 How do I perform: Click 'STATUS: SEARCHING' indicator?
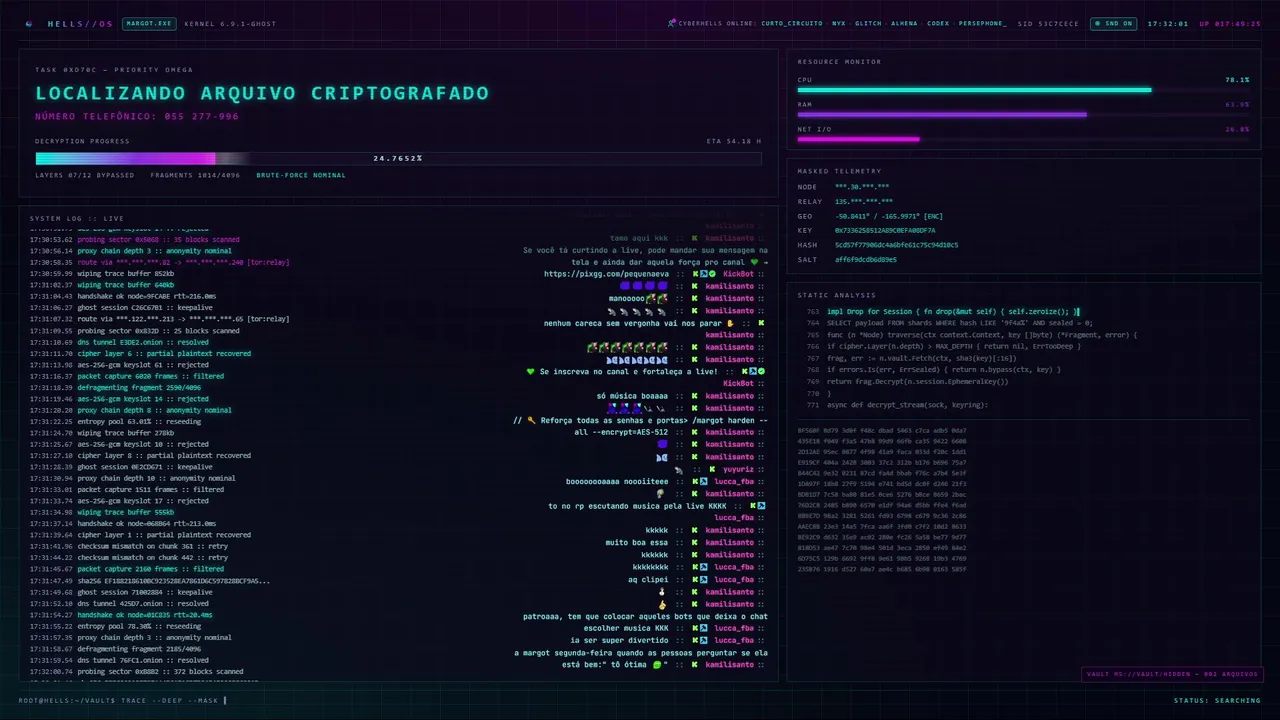coord(1217,700)
